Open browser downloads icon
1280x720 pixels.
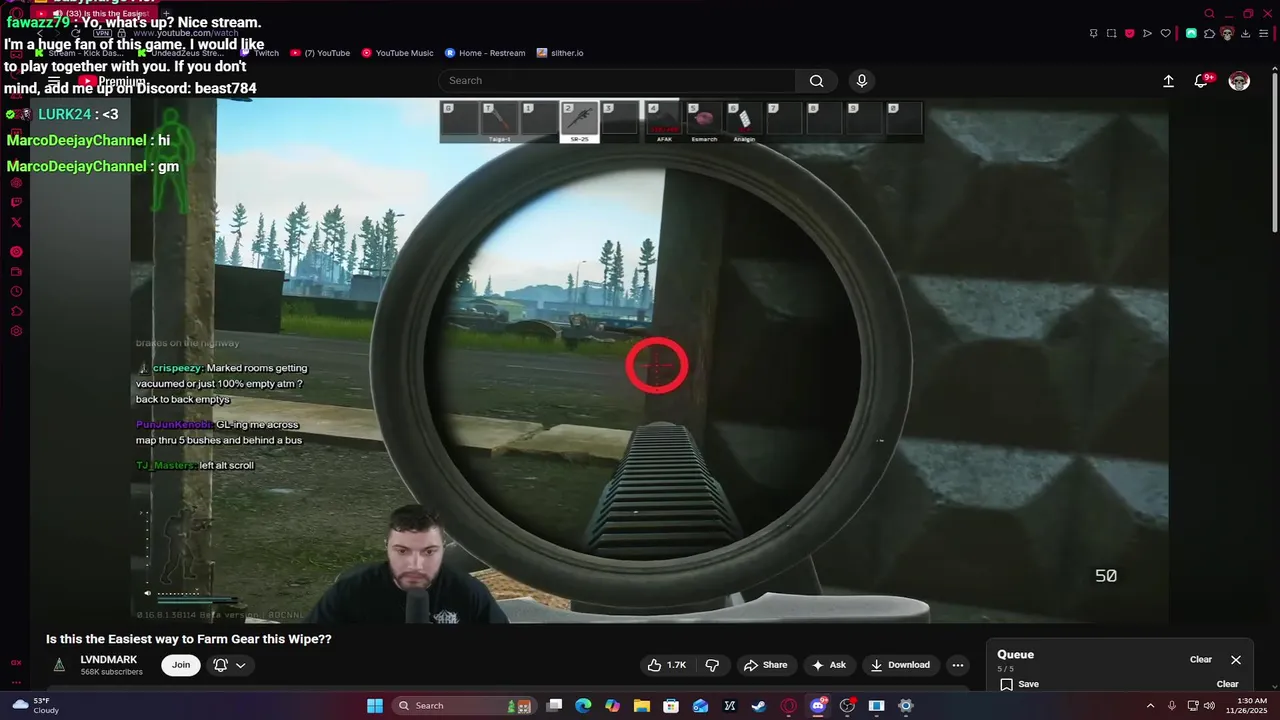coord(1245,33)
